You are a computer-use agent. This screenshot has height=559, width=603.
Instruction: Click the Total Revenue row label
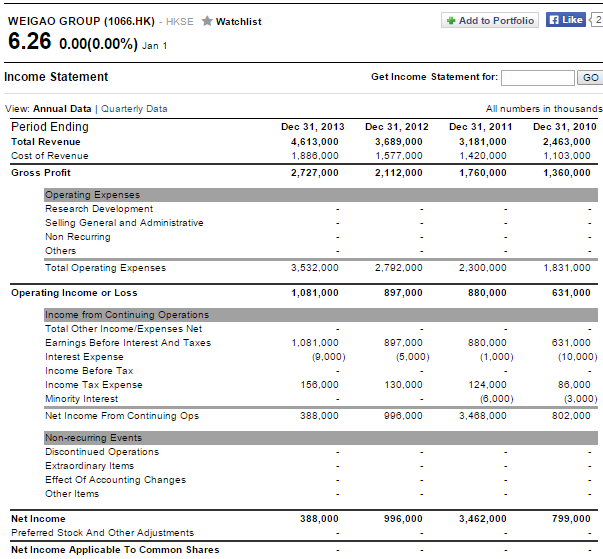click(x=46, y=142)
